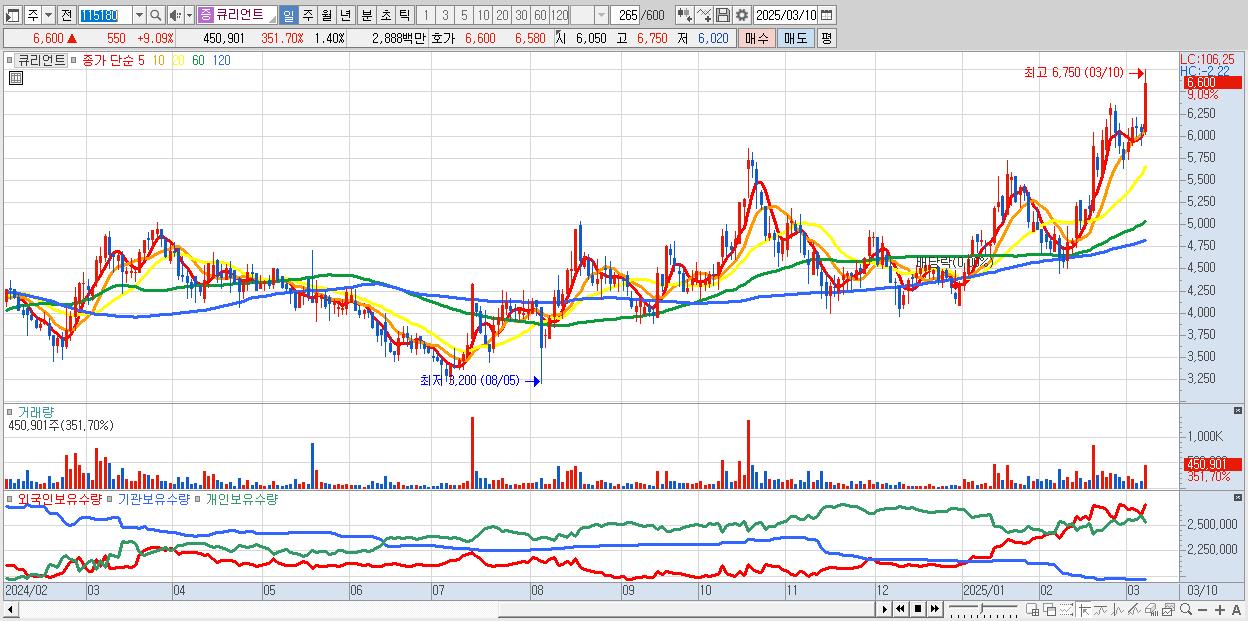Toggle interval button 10

coord(483,15)
